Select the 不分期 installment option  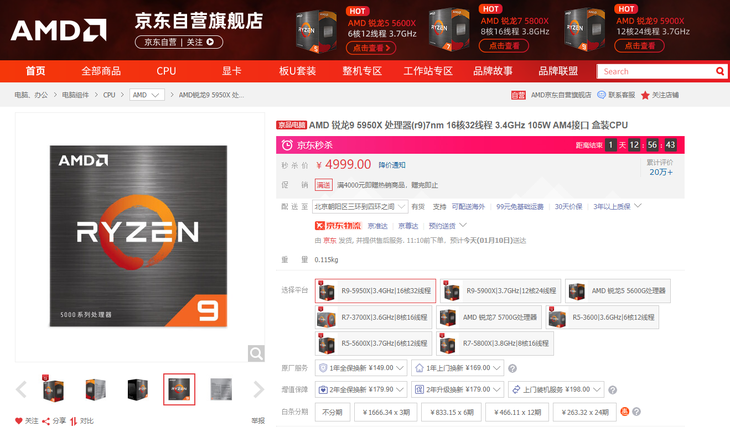[332, 412]
